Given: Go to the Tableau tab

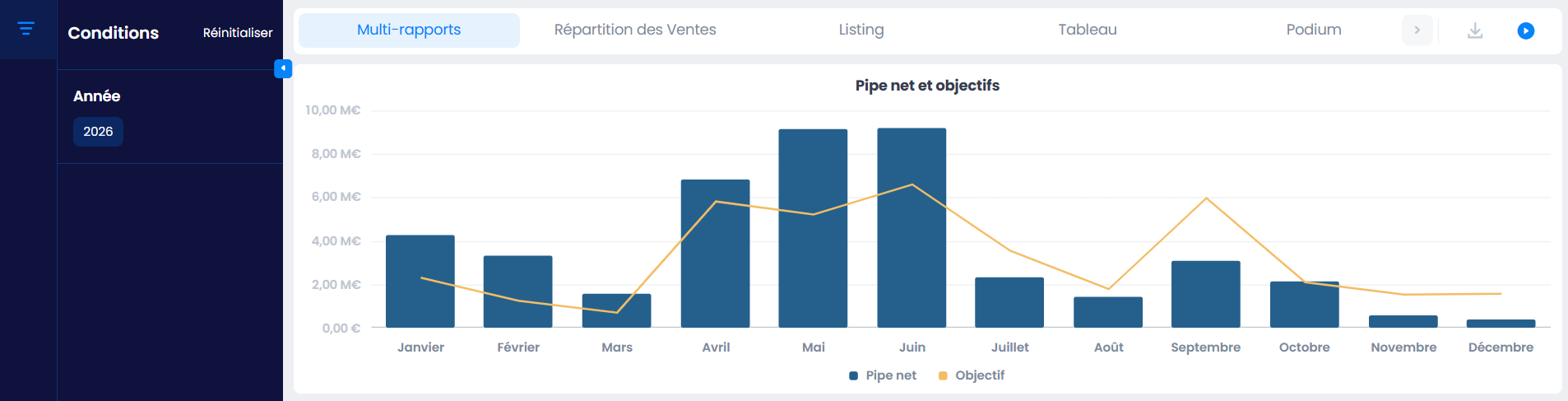Looking at the screenshot, I should pyautogui.click(x=1088, y=30).
